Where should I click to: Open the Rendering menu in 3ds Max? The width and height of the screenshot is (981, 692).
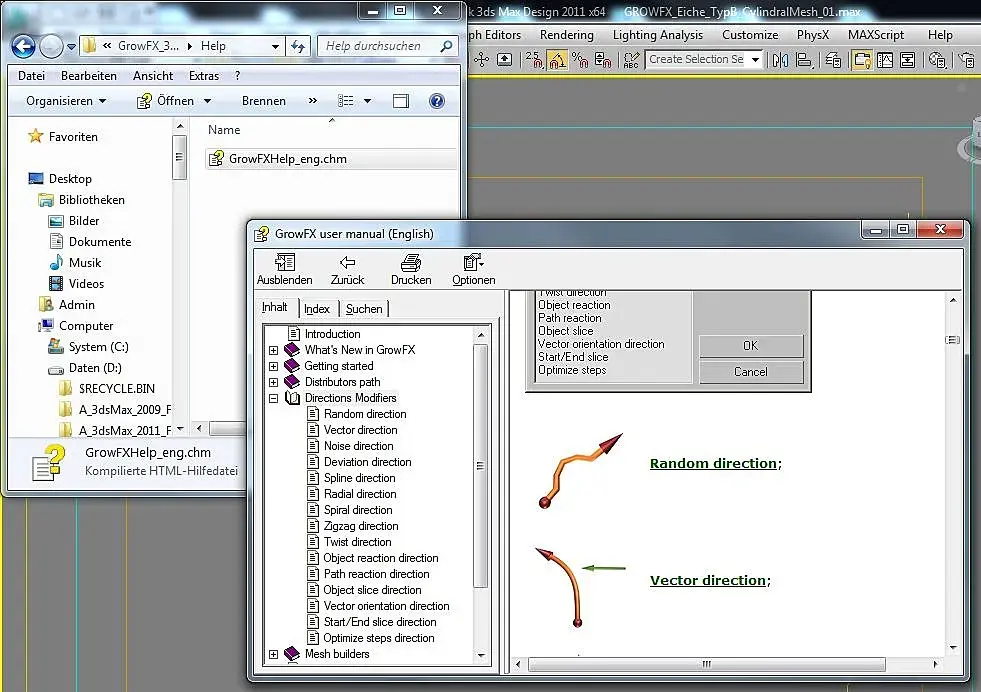pos(566,35)
